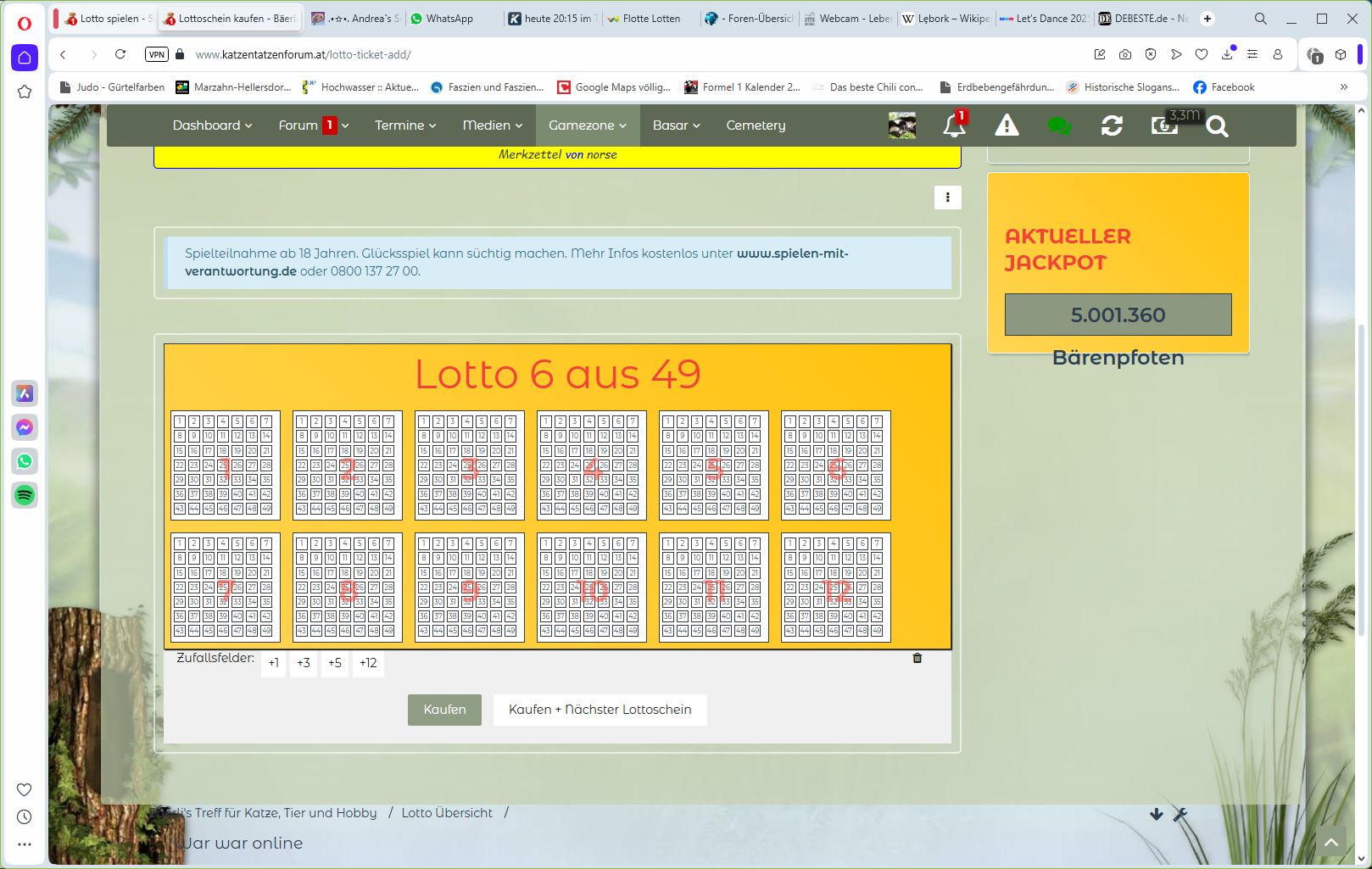Open the site search magnifier
Screen dimensions: 1372x869
[x=1217, y=126]
